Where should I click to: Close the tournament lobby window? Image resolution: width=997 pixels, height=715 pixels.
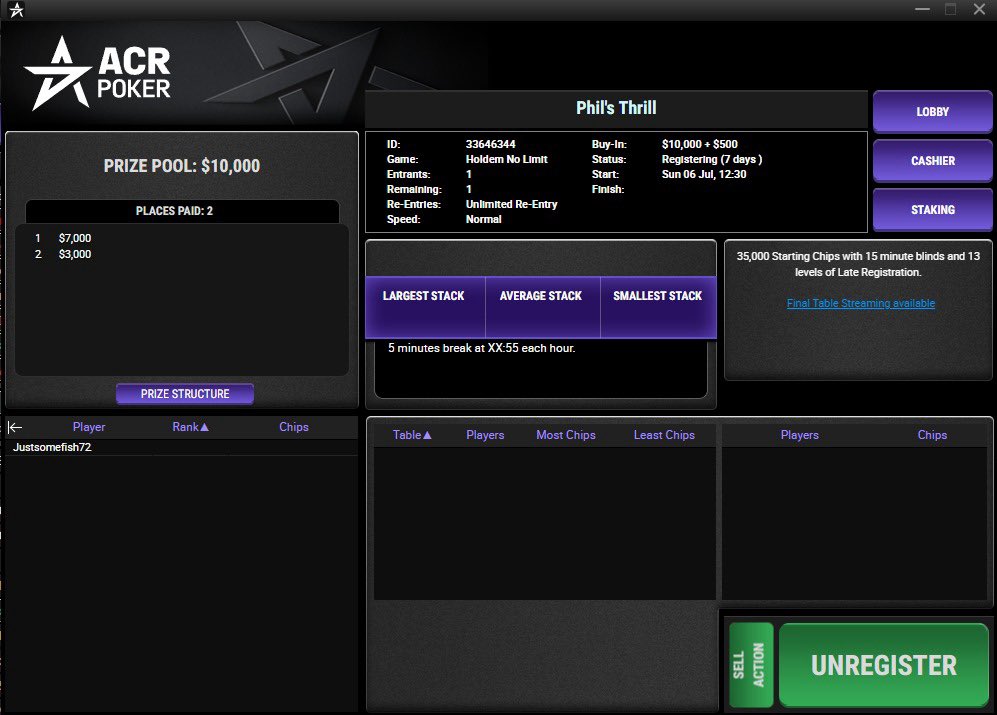click(x=979, y=10)
